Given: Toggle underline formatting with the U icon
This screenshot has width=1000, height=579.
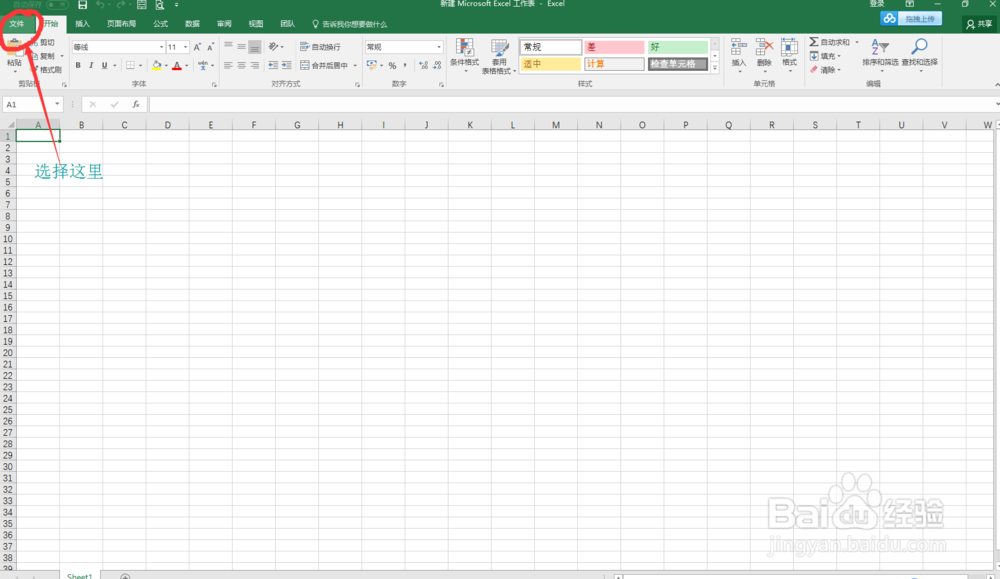Looking at the screenshot, I should click(x=103, y=65).
